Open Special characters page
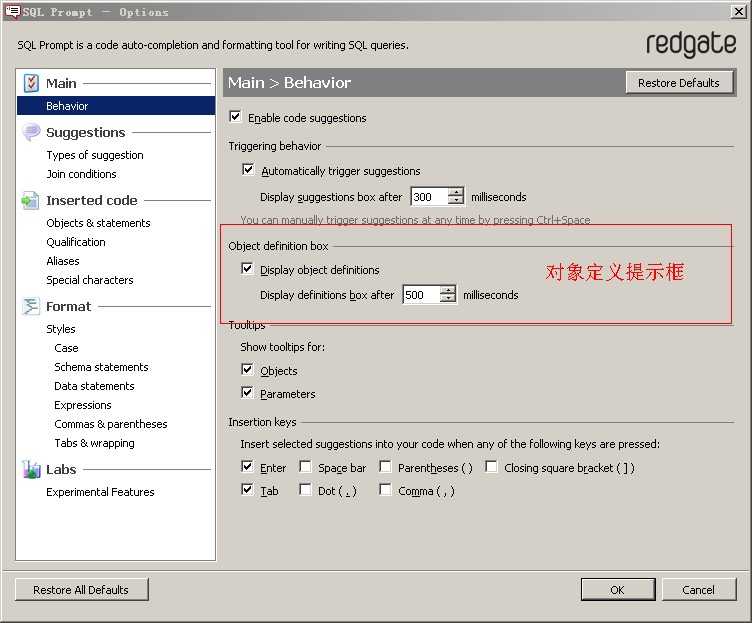The width and height of the screenshot is (752, 623). [90, 280]
